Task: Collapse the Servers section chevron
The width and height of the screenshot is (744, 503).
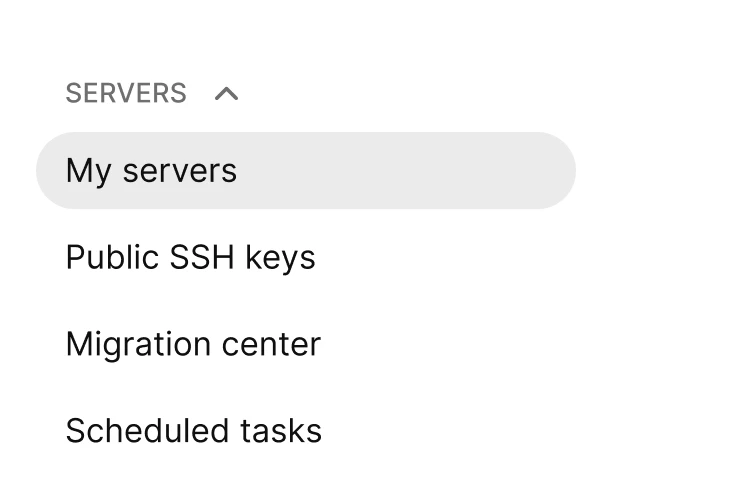Action: point(227,94)
